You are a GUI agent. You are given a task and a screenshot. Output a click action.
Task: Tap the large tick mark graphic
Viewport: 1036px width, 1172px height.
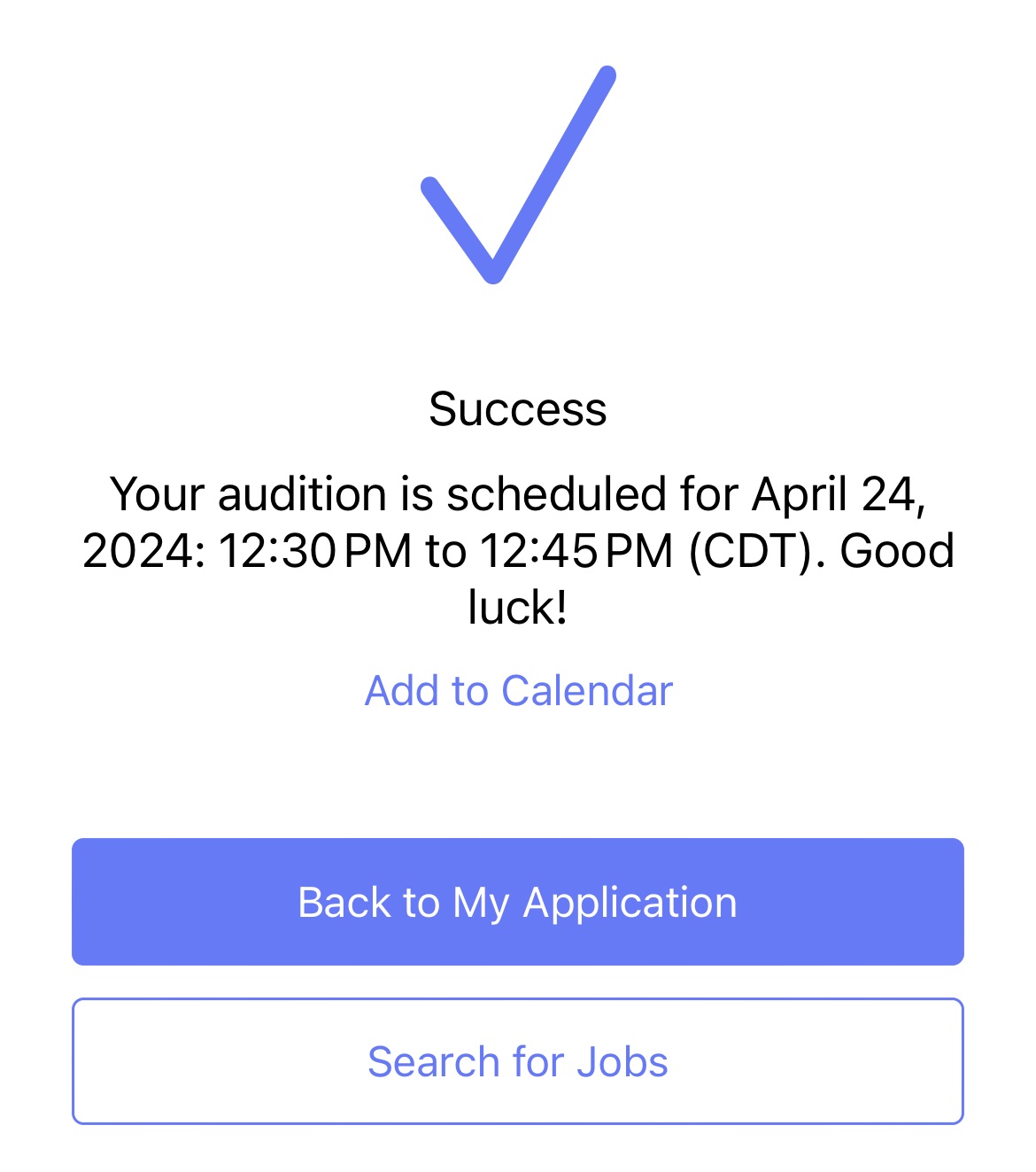[518, 175]
